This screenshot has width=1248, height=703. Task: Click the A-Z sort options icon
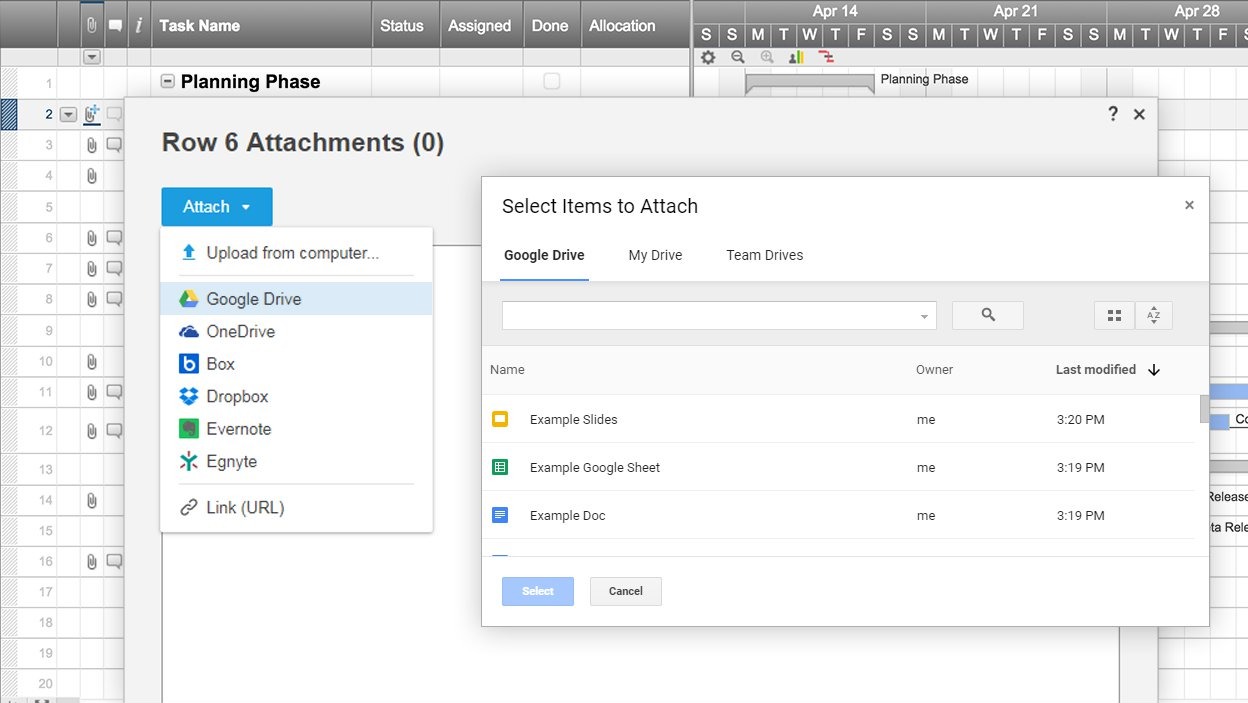click(1153, 315)
